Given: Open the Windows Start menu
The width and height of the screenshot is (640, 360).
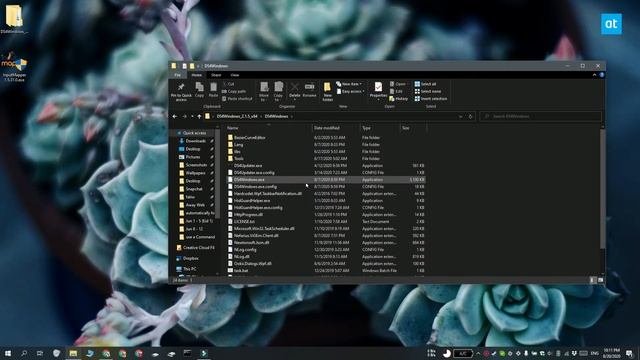Looking at the screenshot, I should click(x=7, y=353).
